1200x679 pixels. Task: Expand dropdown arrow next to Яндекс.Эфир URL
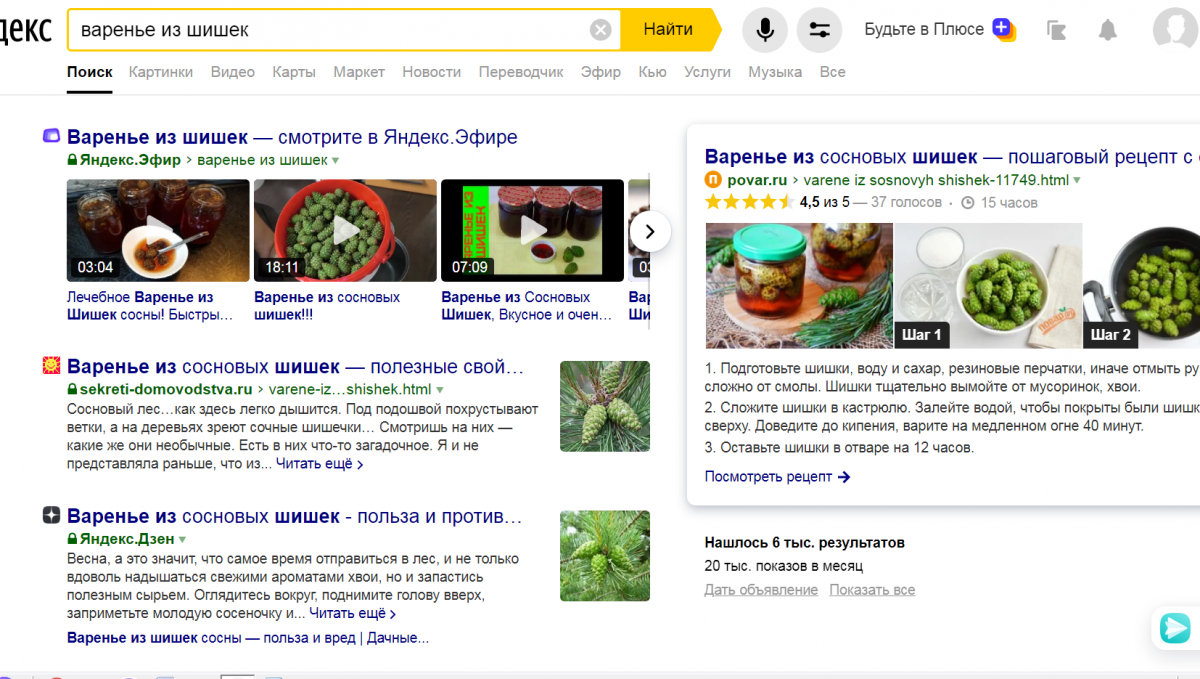point(336,161)
